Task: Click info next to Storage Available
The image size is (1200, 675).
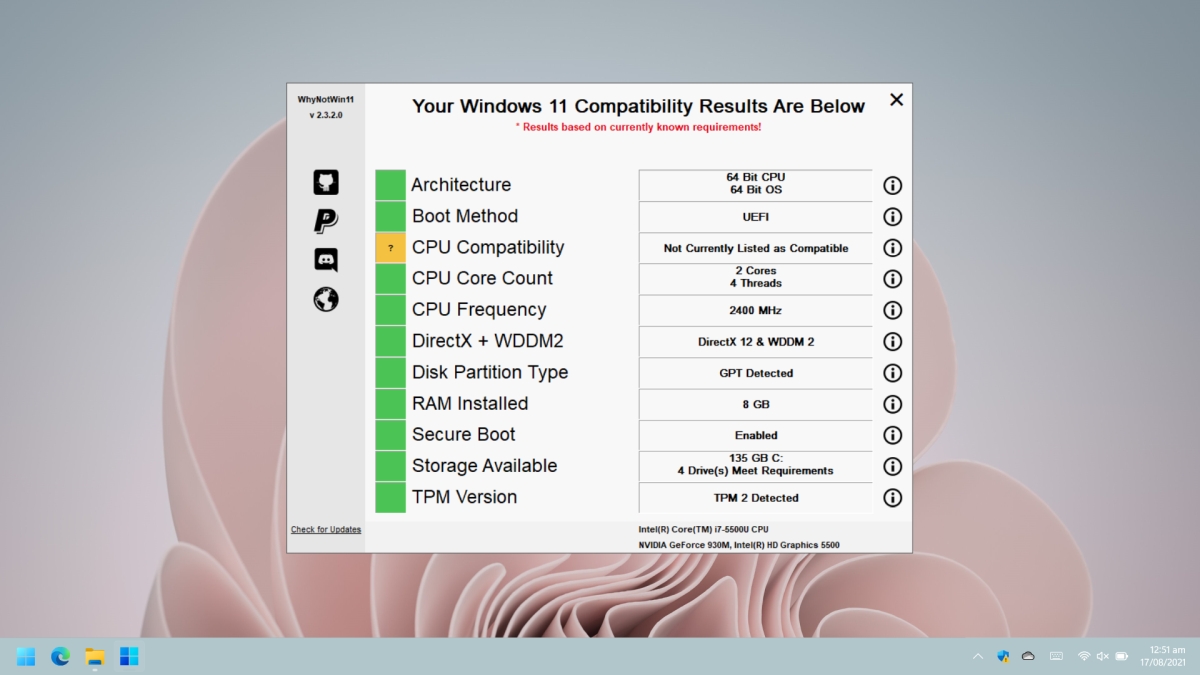Action: click(892, 466)
